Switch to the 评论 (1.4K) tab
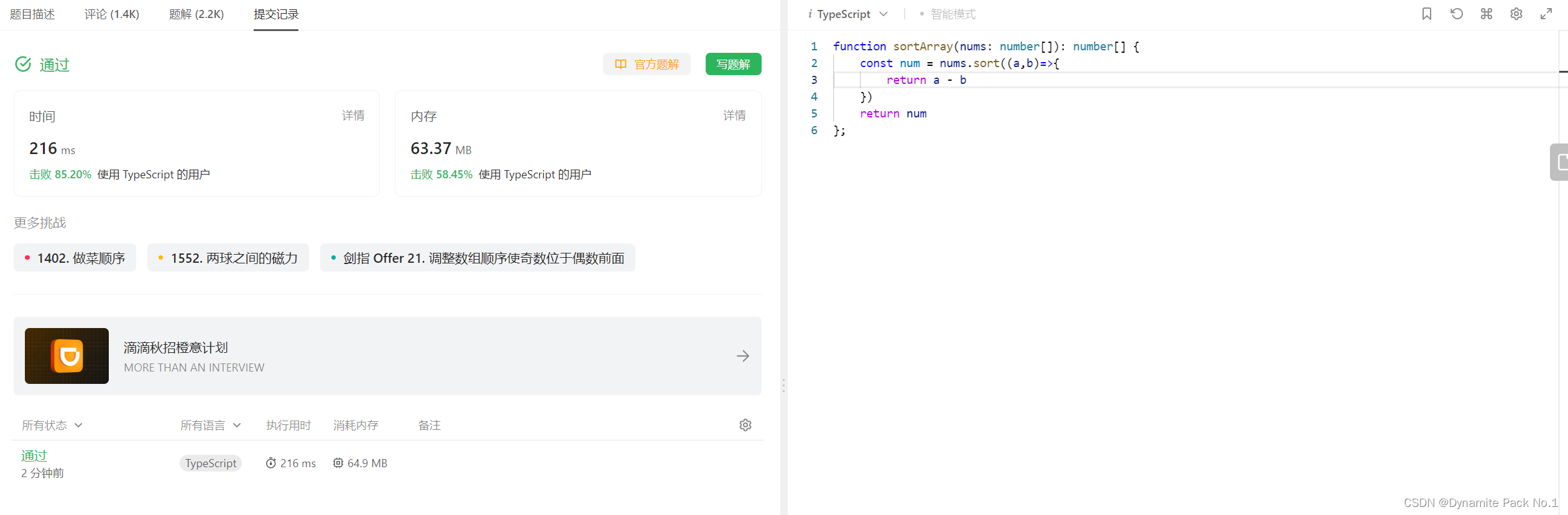Viewport: 1568px width, 515px height. coord(112,14)
